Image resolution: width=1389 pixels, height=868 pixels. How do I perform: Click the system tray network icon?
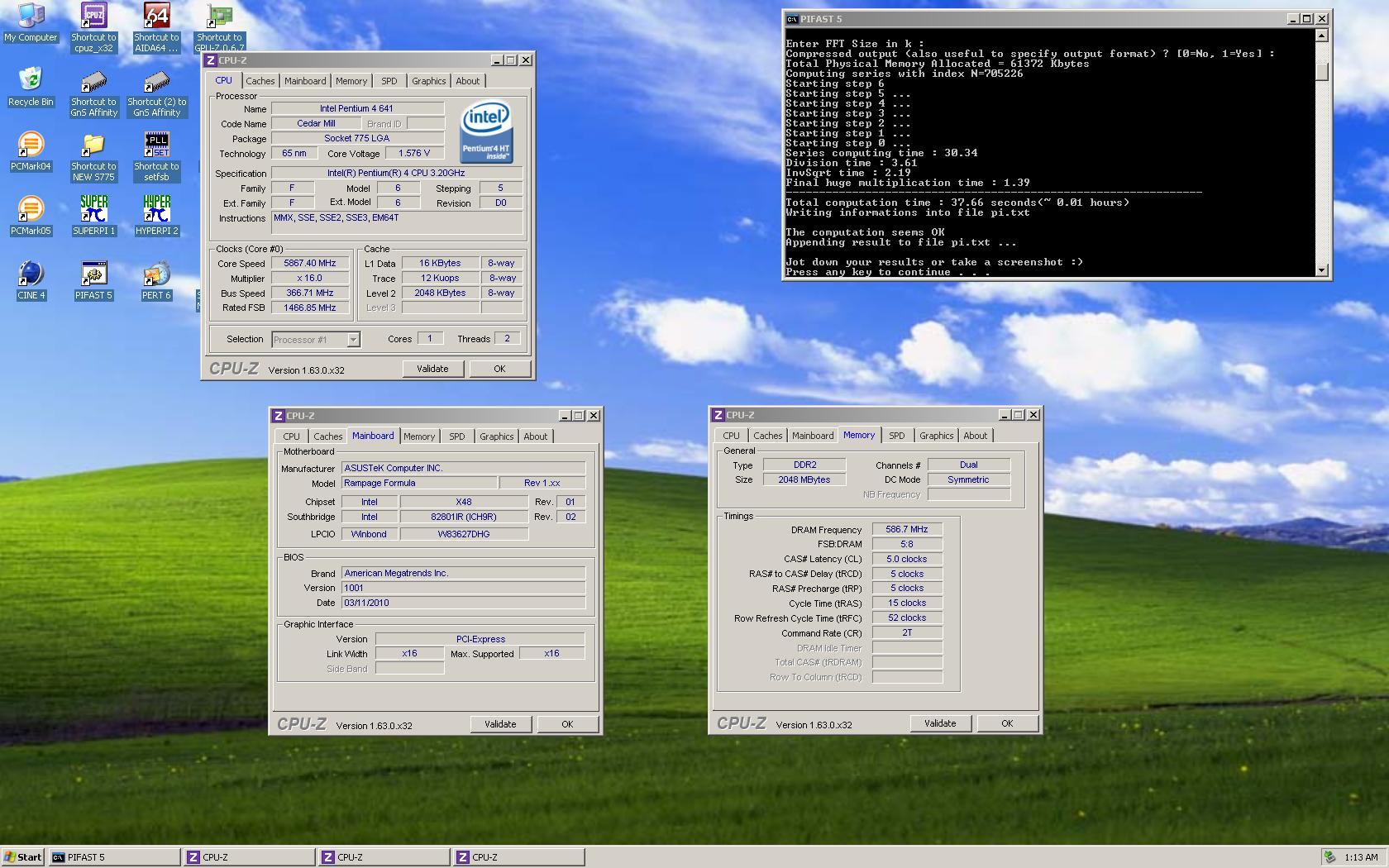tap(1329, 857)
